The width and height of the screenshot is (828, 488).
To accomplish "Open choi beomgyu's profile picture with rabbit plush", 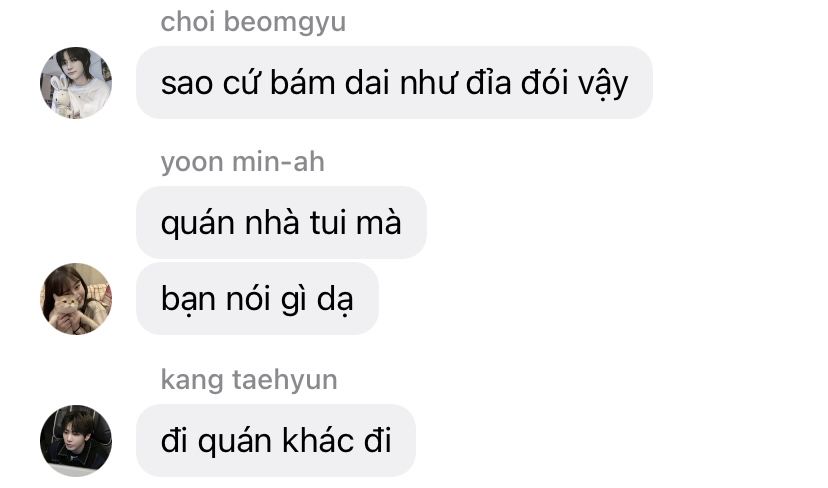I will pos(76,83).
